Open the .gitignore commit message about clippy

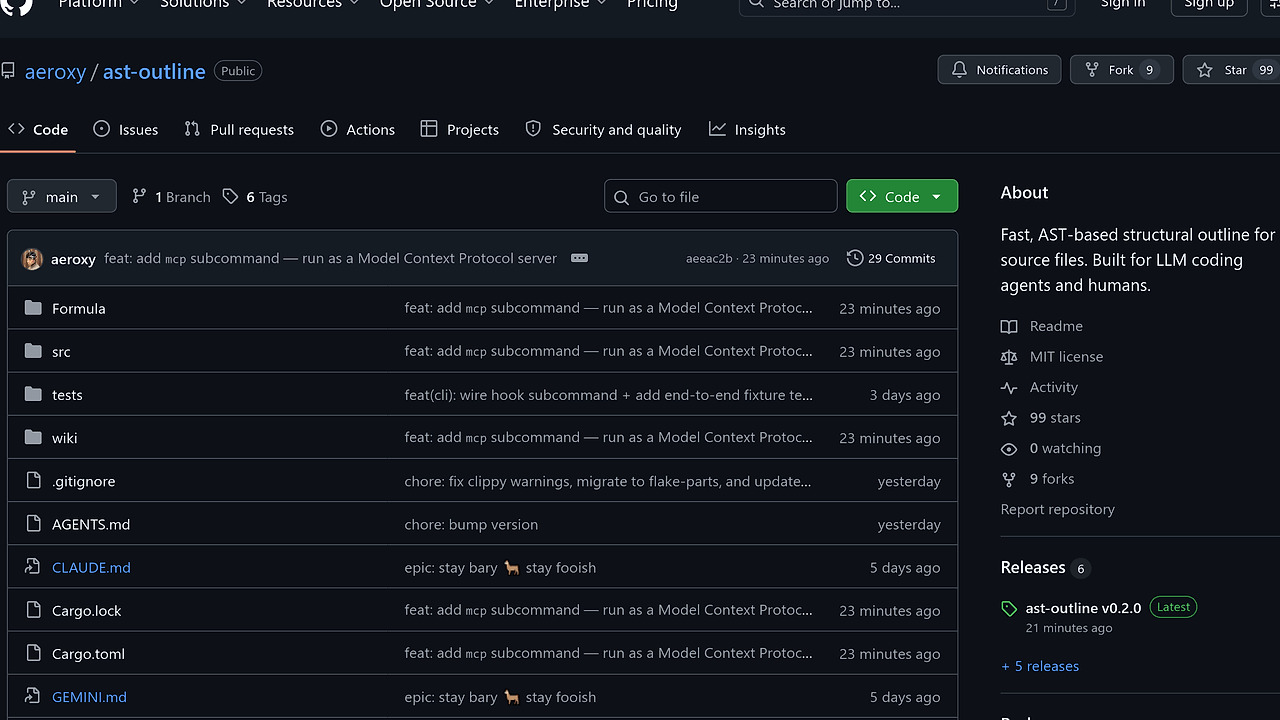click(607, 481)
